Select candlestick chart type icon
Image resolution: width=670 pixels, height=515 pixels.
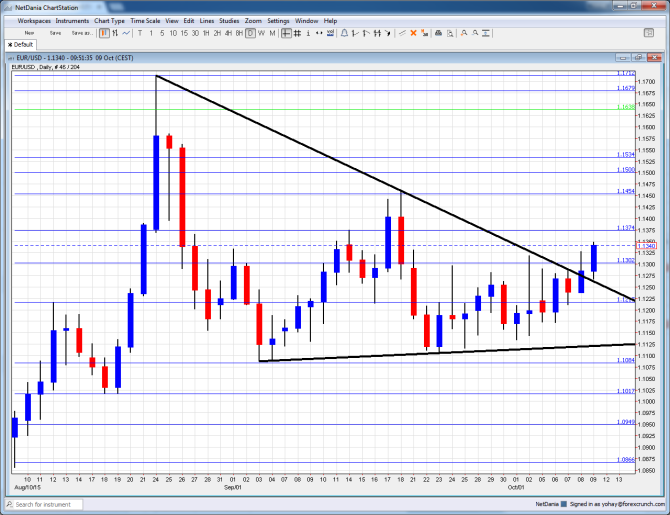click(x=104, y=33)
